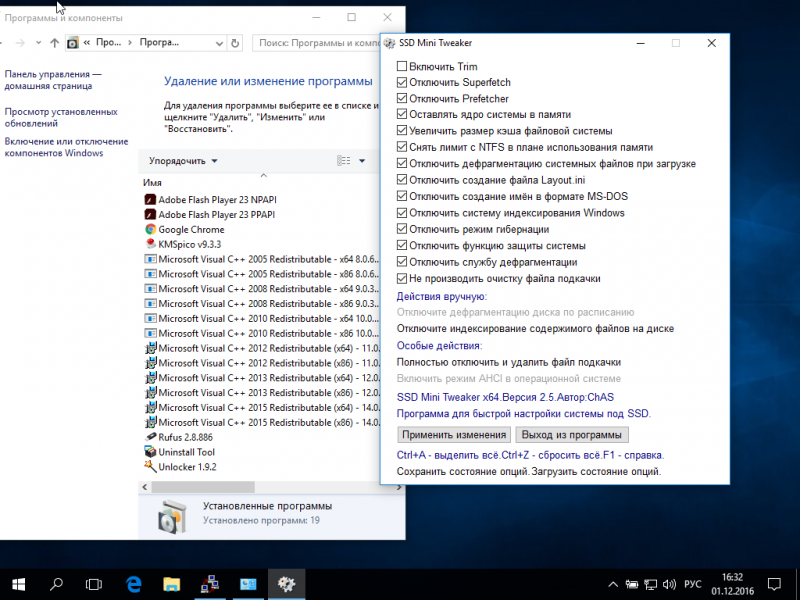Click the 'Поиск: Программы и компоненты' search field
800x600 pixels.
point(316,43)
